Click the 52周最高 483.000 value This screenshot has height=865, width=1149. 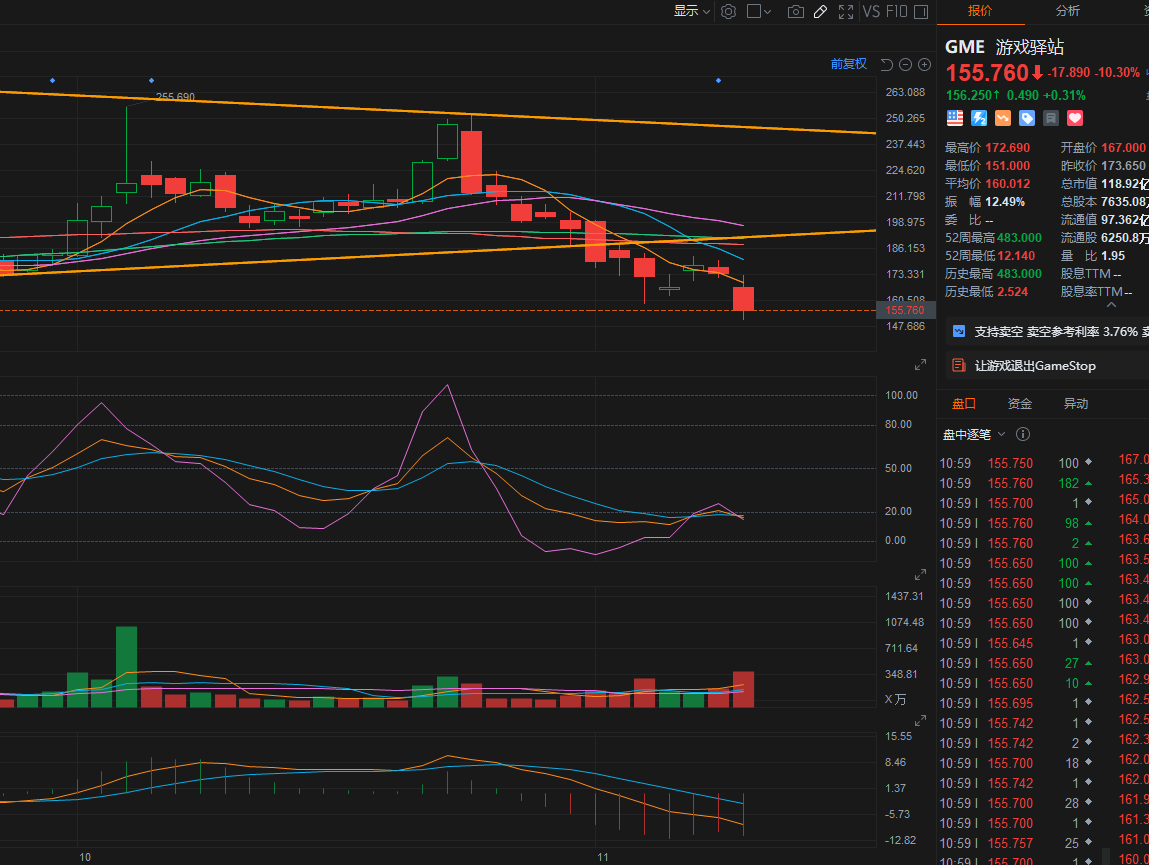coord(1019,238)
